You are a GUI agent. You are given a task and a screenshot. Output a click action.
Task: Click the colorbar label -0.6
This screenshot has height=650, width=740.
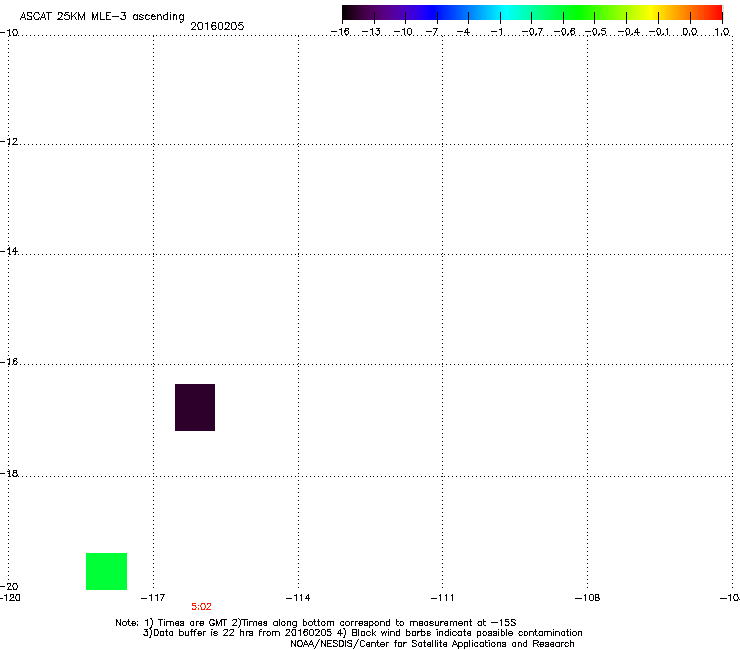[x=564, y=32]
